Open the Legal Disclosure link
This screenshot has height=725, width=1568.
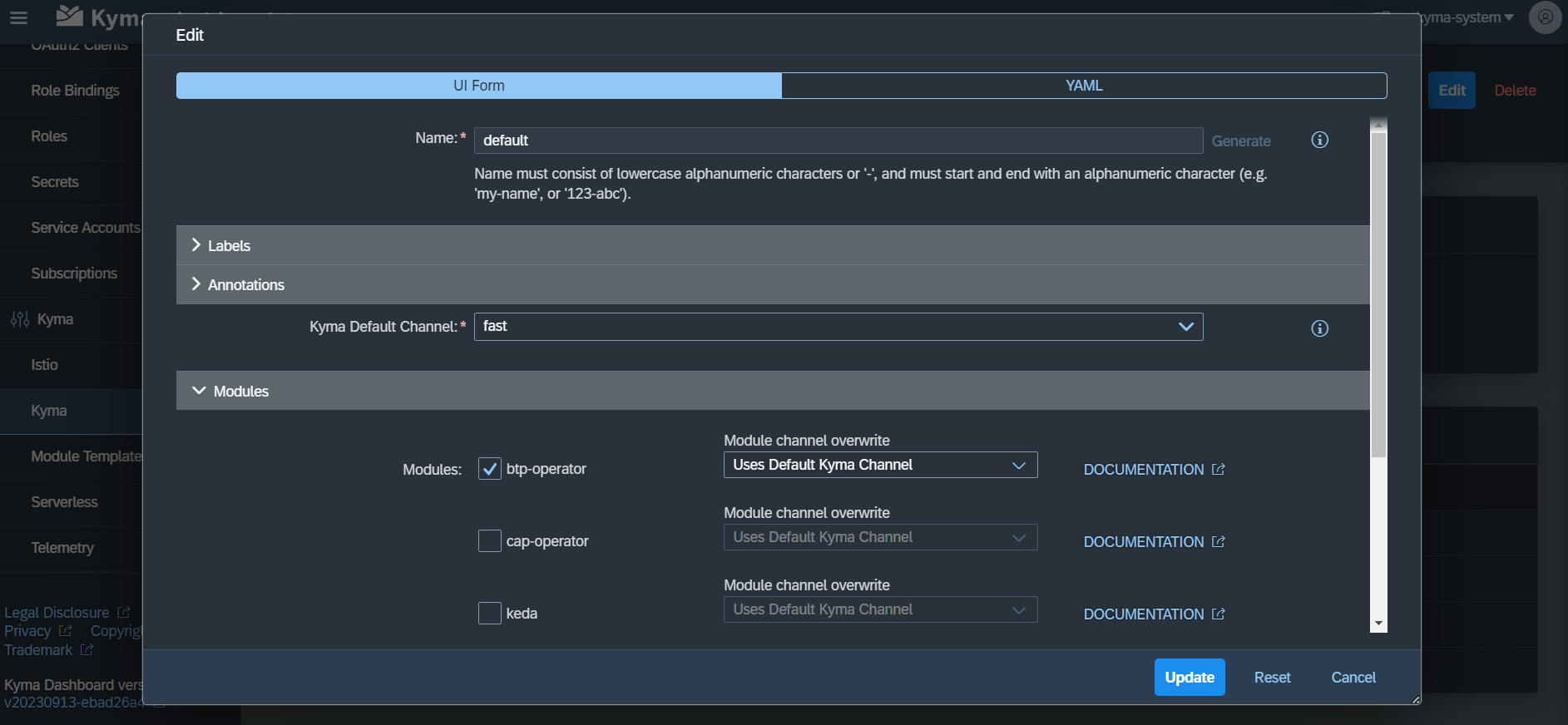click(x=57, y=613)
